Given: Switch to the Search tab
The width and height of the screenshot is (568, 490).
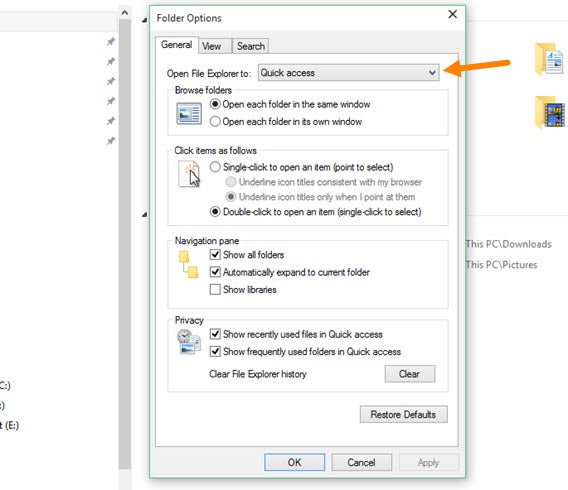Looking at the screenshot, I should (251, 46).
